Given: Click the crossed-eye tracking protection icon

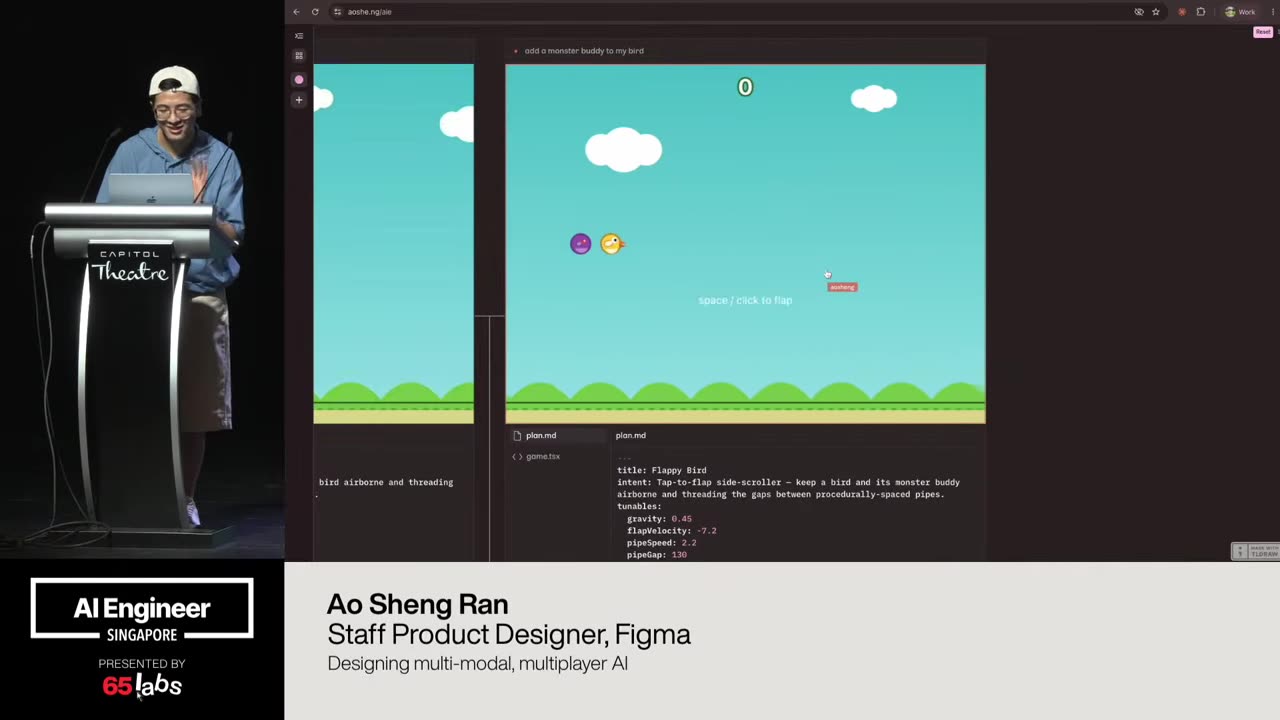Looking at the screenshot, I should (1139, 12).
